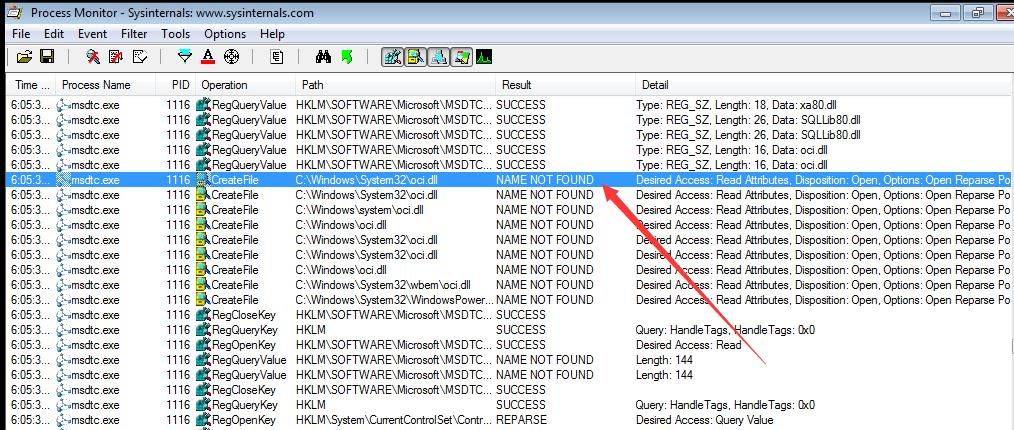Open the Options menu
This screenshot has height=430, width=1014.
tap(225, 34)
